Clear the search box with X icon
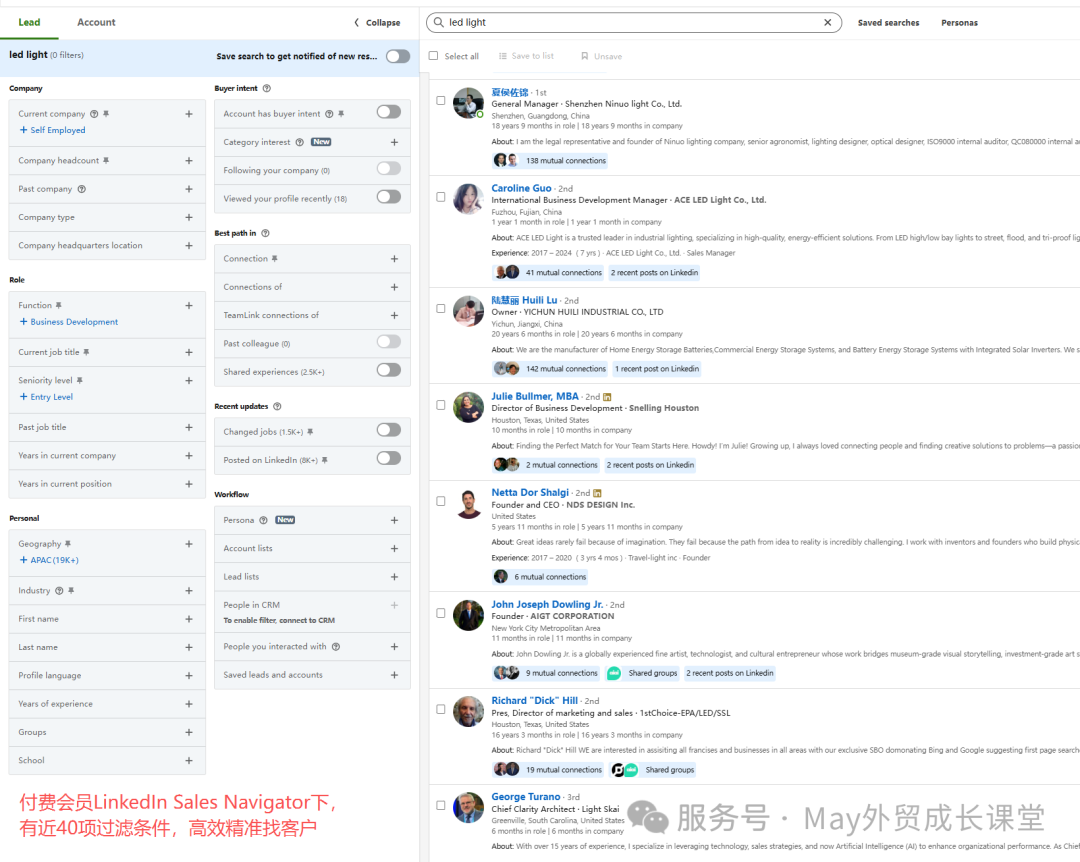 click(827, 22)
